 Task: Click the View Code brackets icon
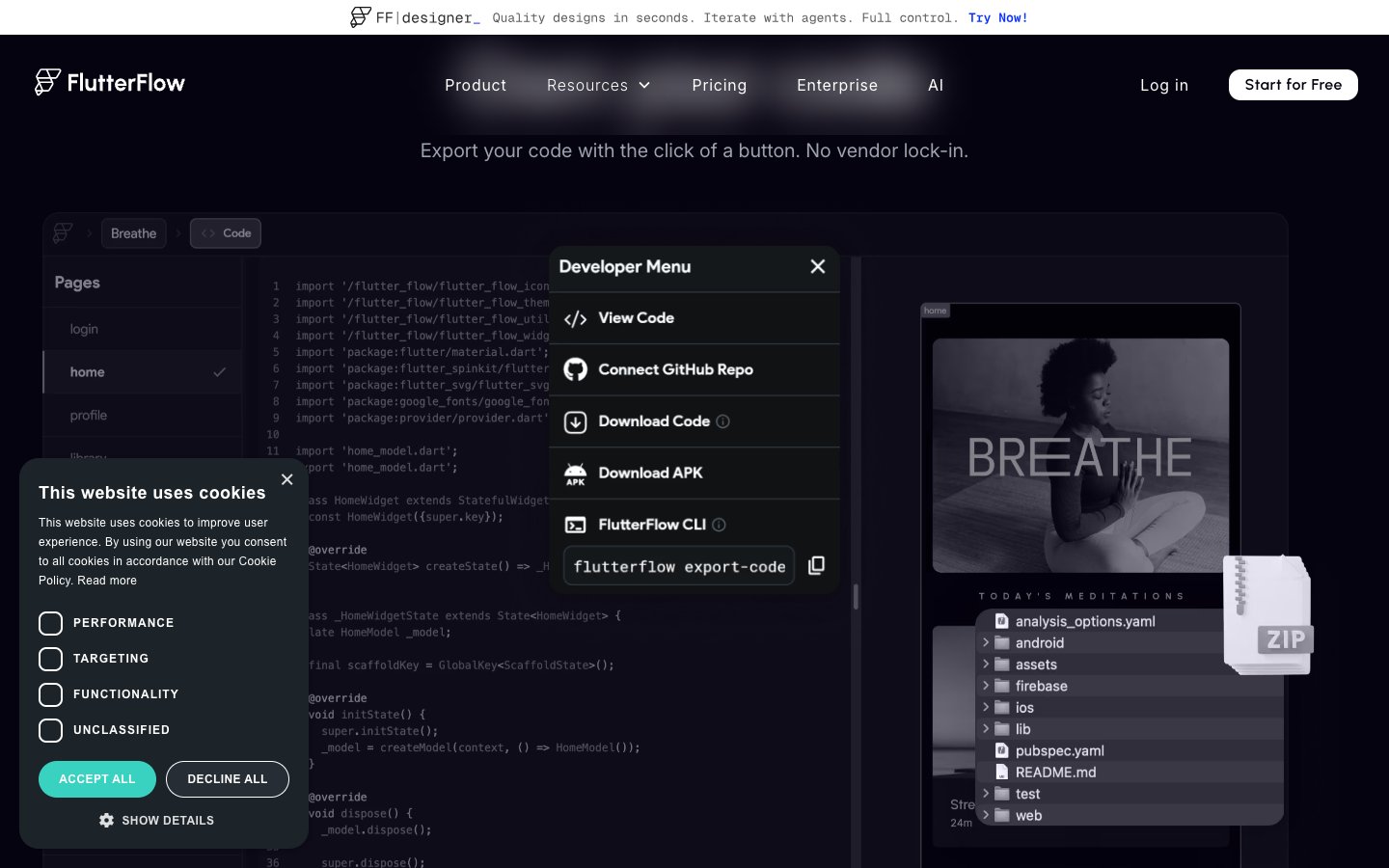[x=575, y=318]
